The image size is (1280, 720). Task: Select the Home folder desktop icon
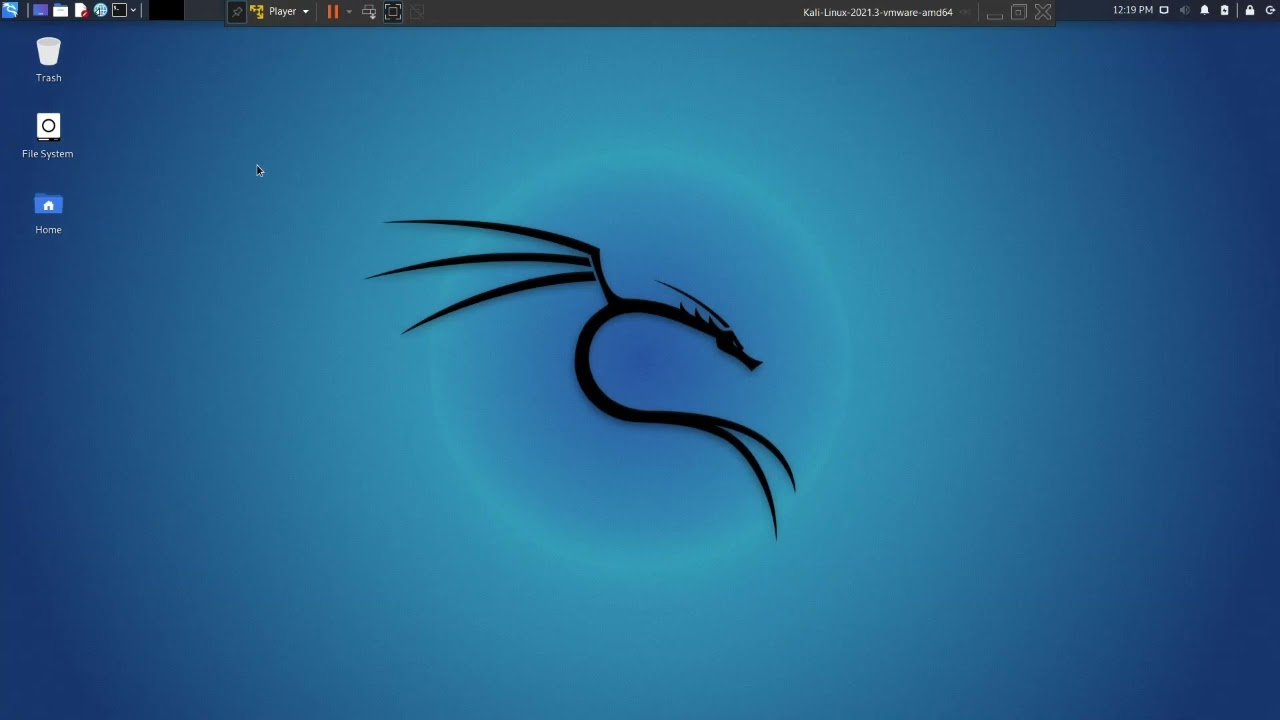pyautogui.click(x=48, y=213)
